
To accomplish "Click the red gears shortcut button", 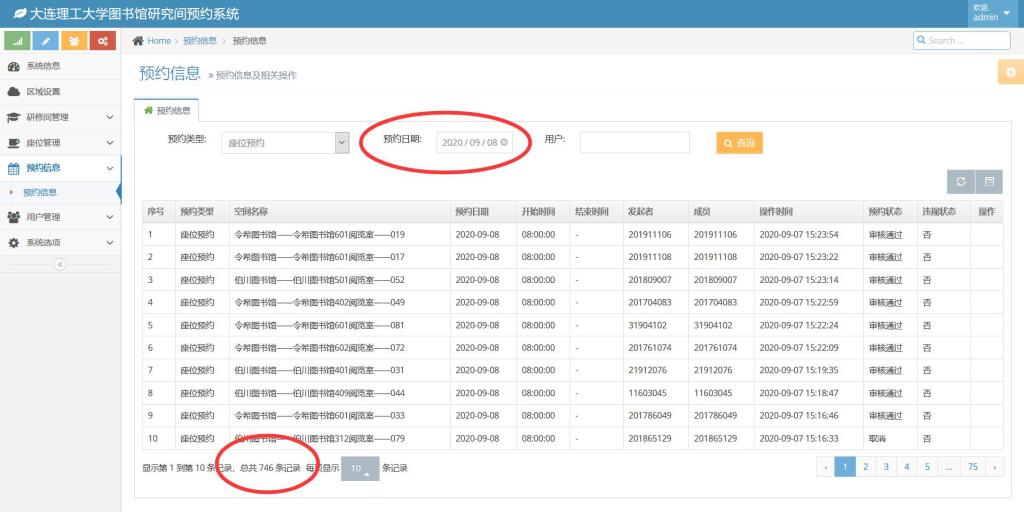I will 103,41.
